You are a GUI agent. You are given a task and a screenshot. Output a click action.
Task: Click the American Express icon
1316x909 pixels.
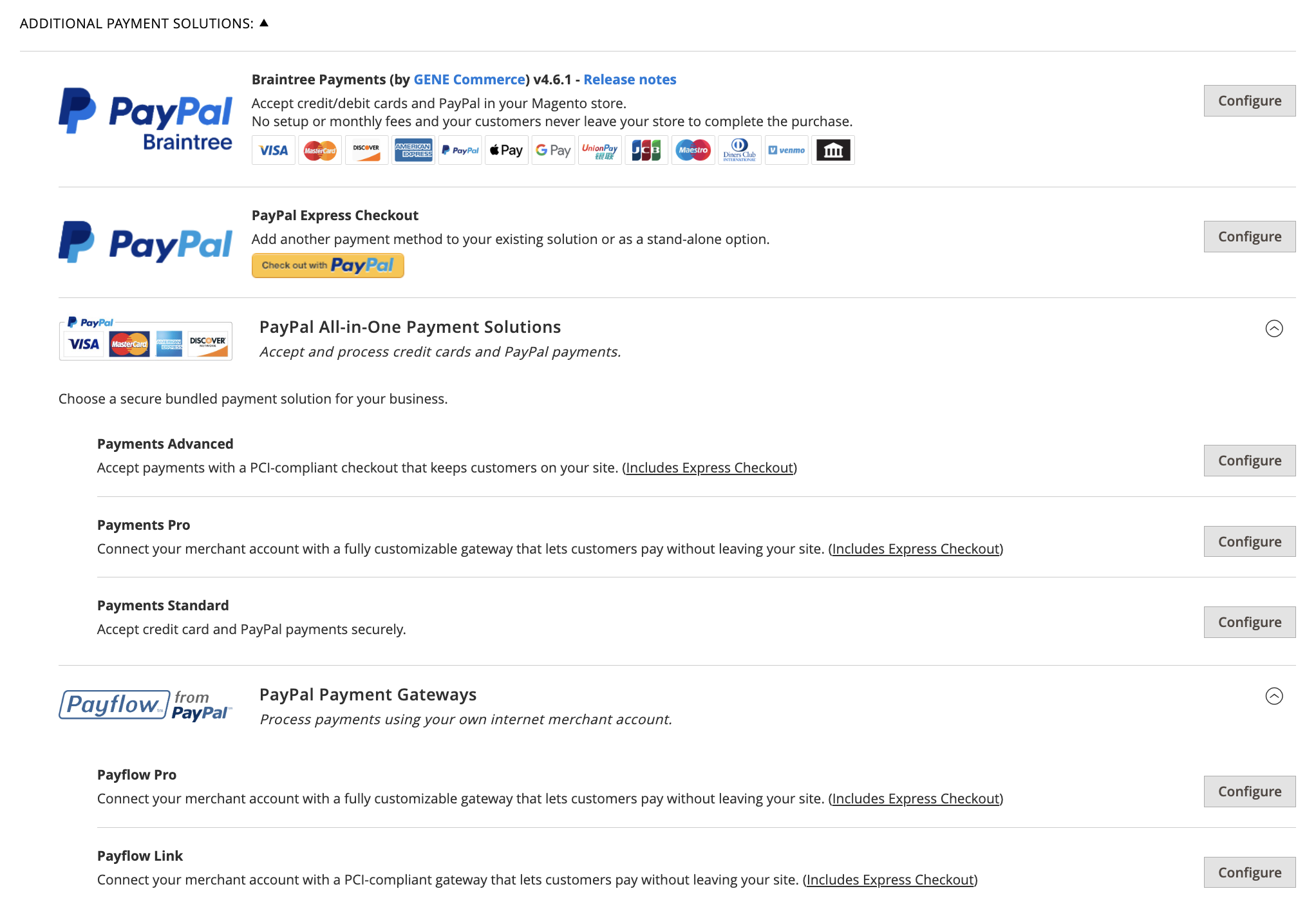413,150
